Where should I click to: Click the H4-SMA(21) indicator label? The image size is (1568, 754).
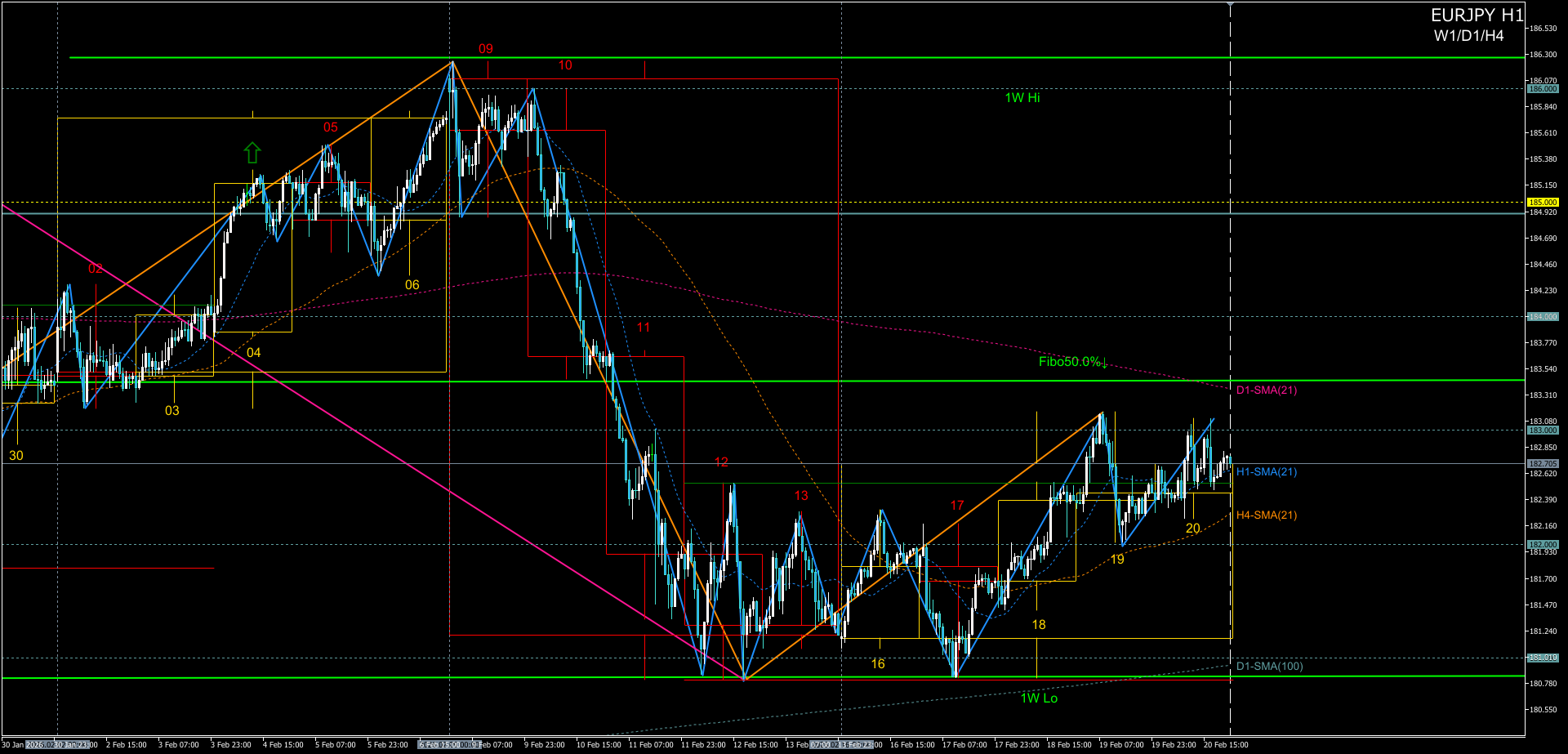tap(1266, 515)
